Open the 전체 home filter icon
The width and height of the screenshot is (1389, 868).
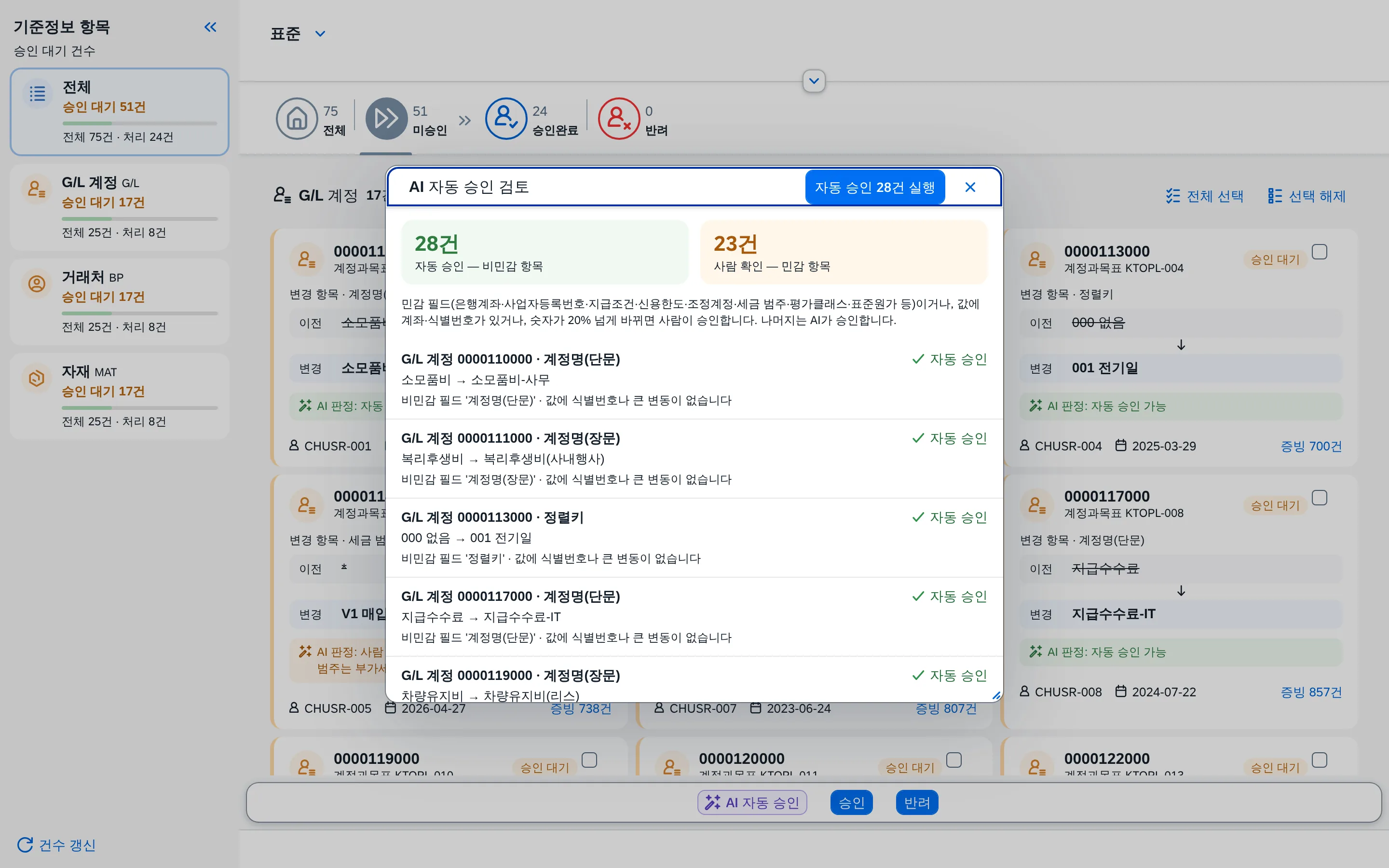click(297, 118)
